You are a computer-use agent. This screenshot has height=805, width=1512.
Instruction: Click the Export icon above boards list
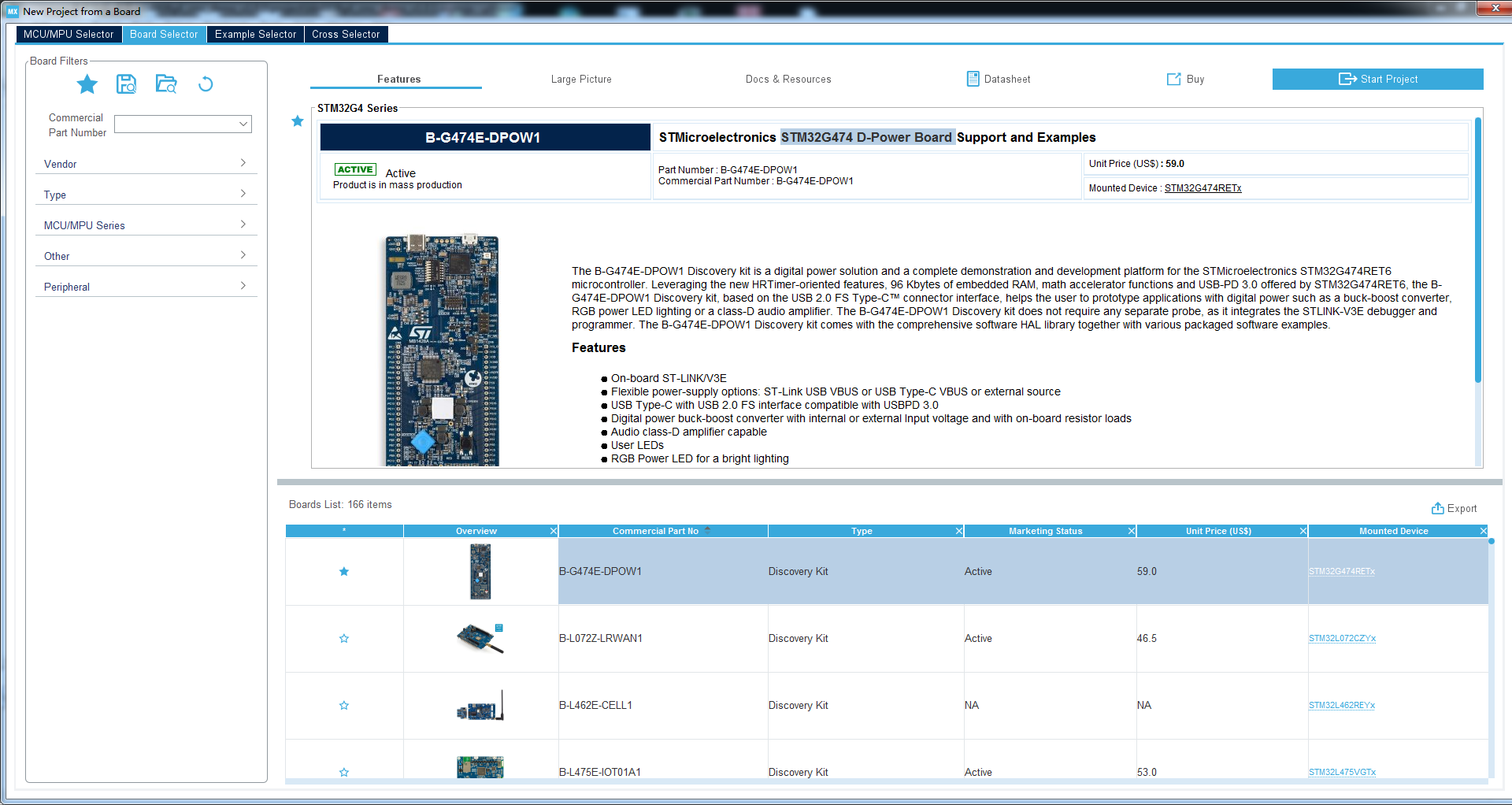[1437, 508]
